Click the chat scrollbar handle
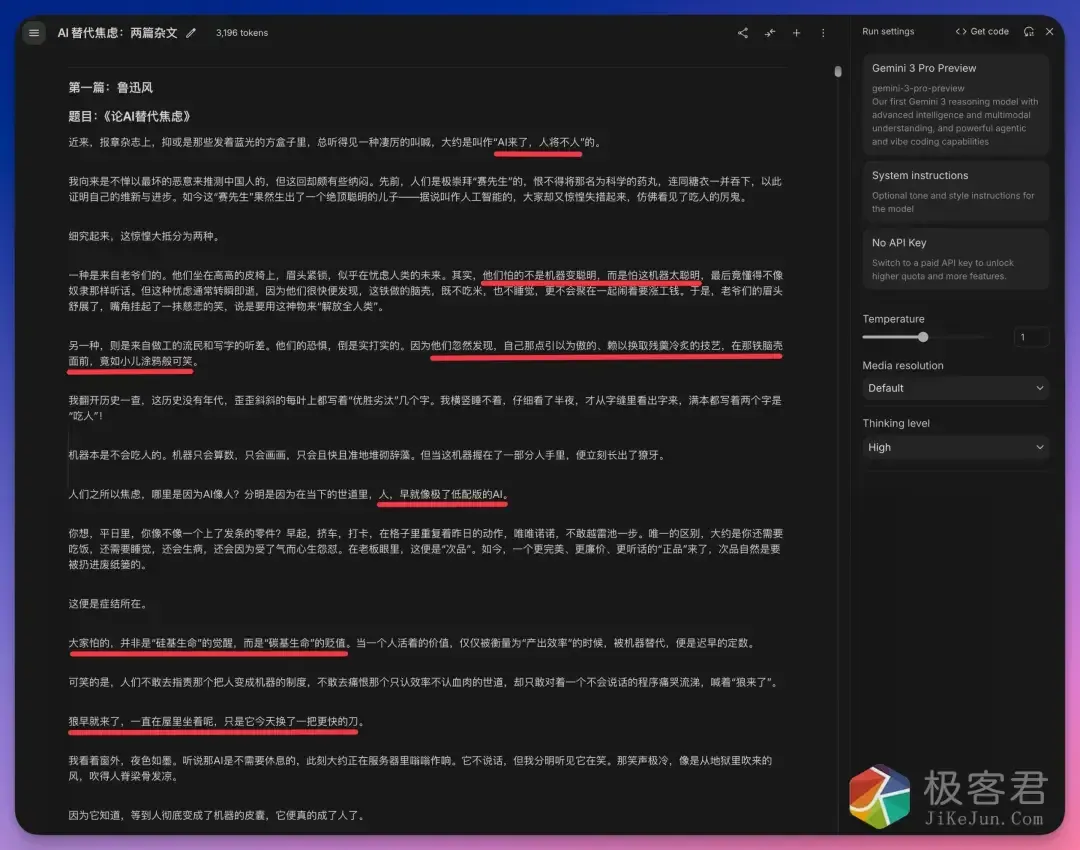Screen dimensions: 1080x850 click(837, 72)
